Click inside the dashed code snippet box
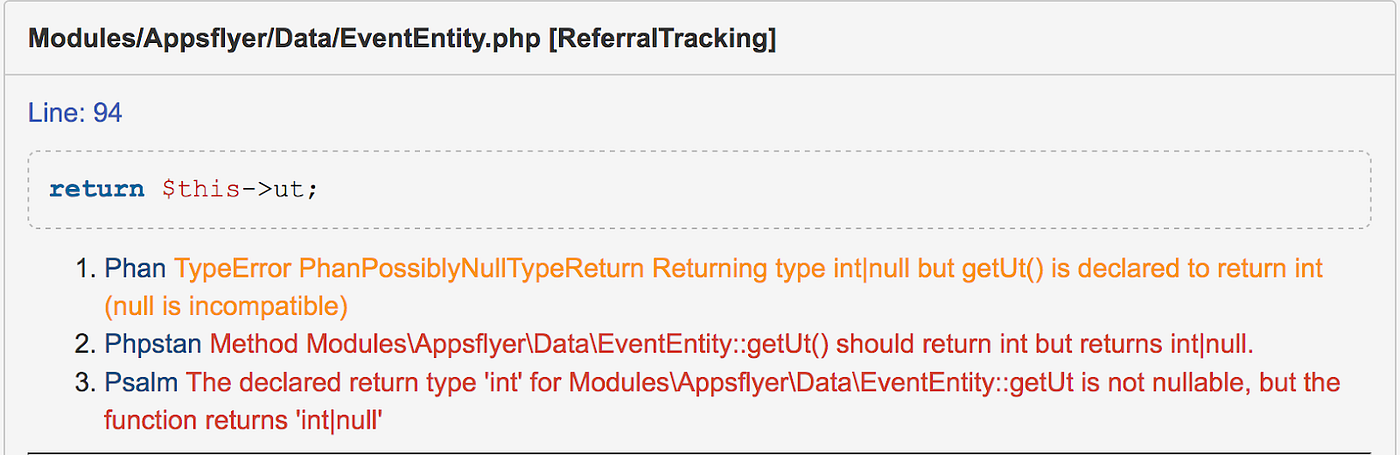Screen dimensions: 1400x455 [800, 189]
